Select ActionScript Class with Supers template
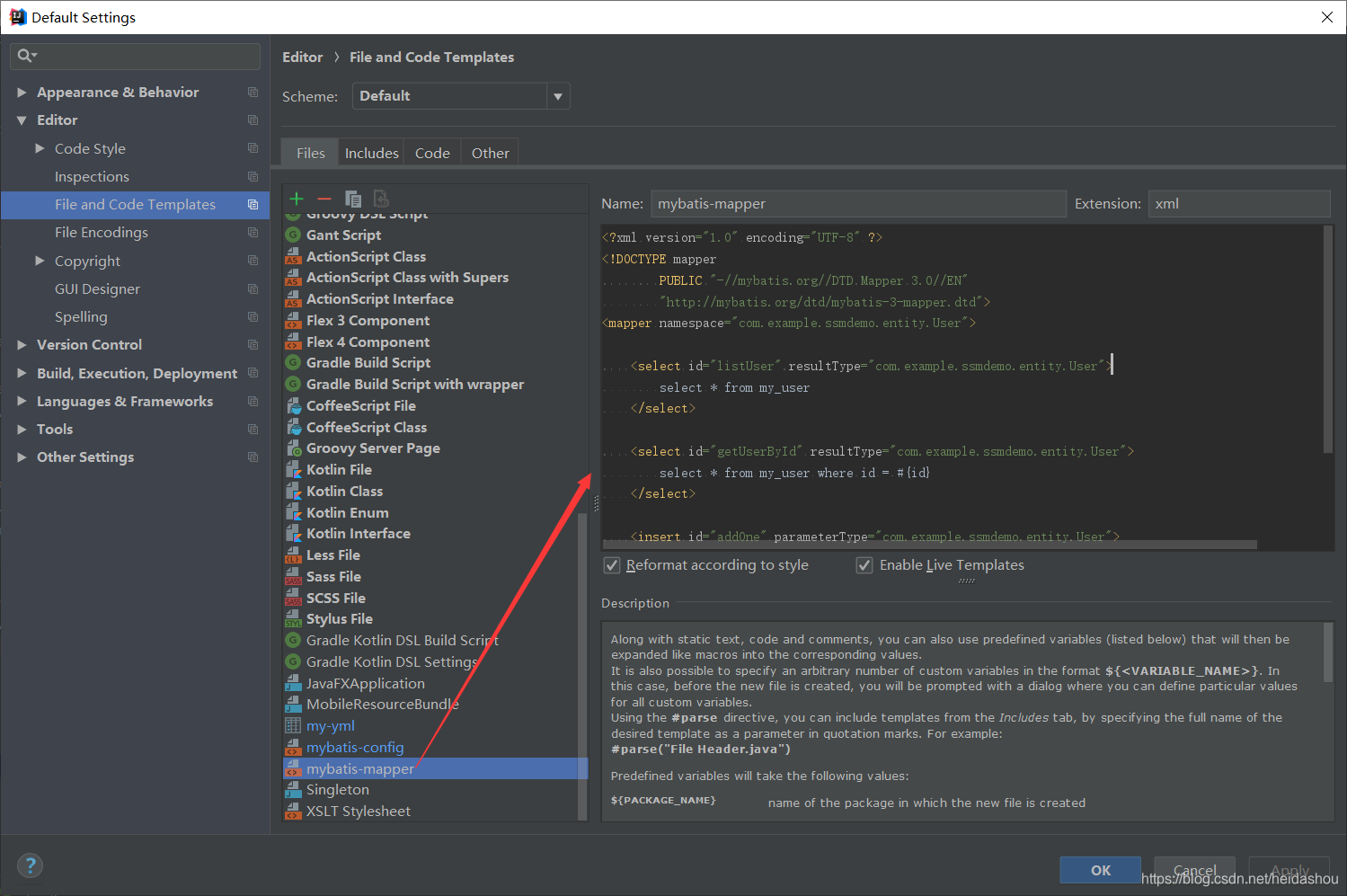The height and width of the screenshot is (896, 1347). 407,278
